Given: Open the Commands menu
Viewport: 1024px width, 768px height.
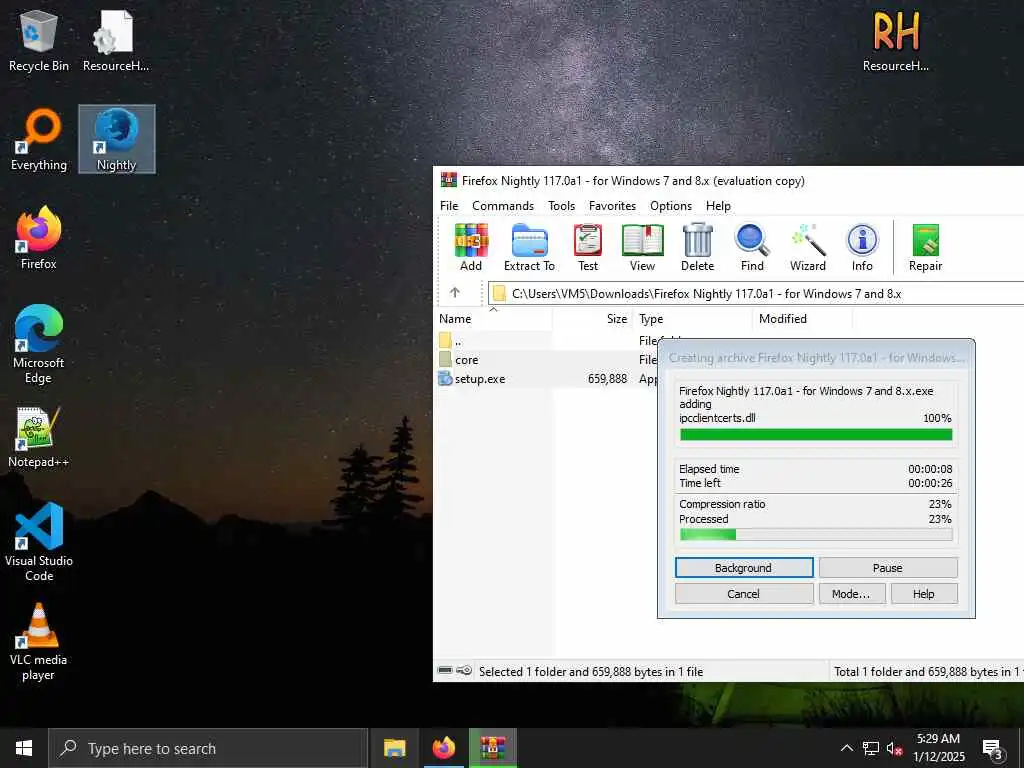Looking at the screenshot, I should point(503,206).
